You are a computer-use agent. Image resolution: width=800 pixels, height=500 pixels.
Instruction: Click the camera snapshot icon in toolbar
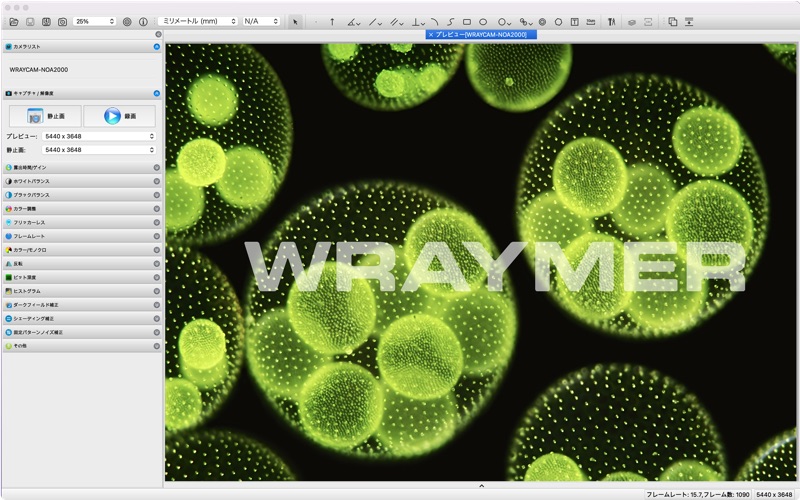[62, 21]
